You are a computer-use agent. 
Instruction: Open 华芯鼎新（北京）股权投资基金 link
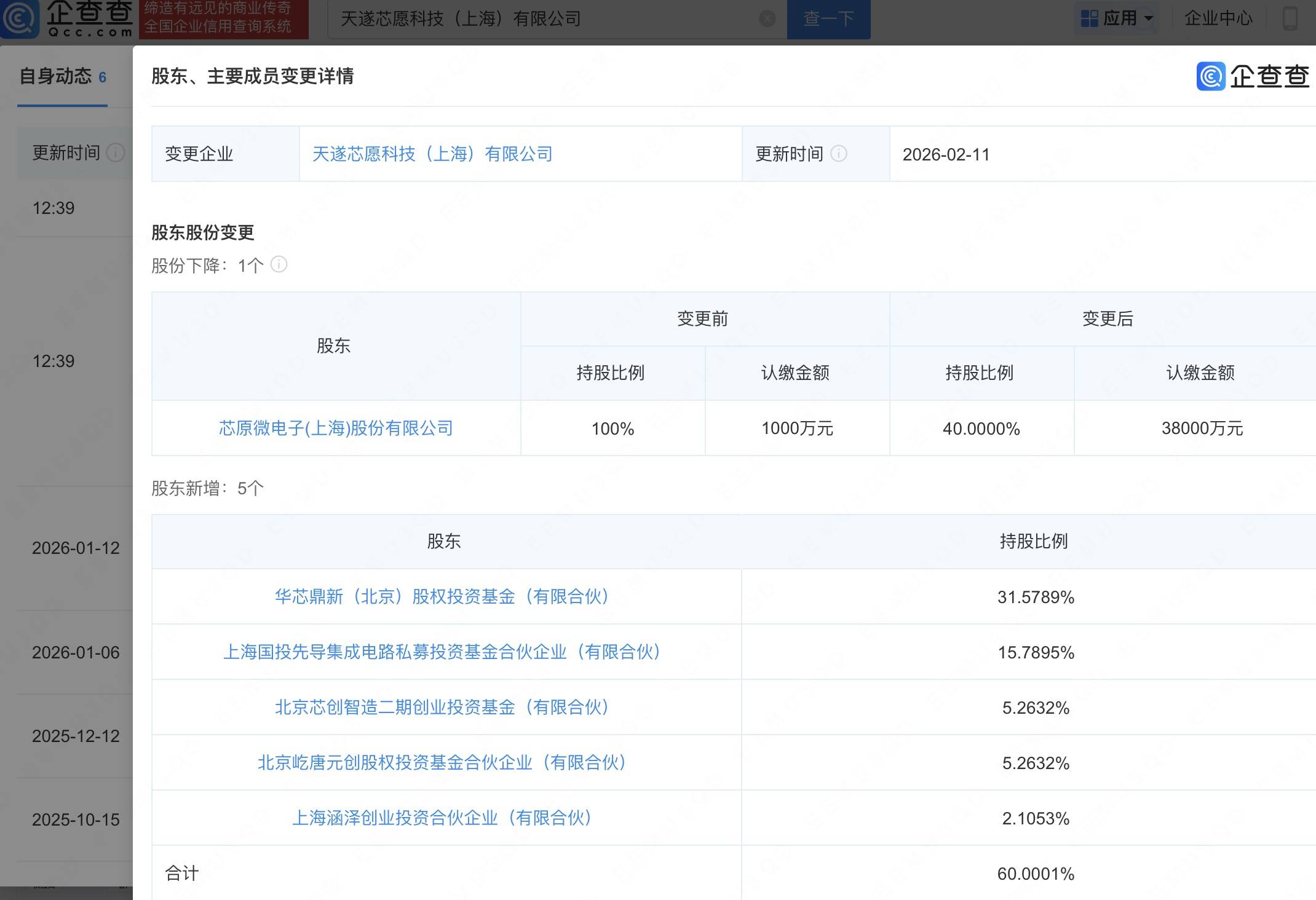click(443, 596)
